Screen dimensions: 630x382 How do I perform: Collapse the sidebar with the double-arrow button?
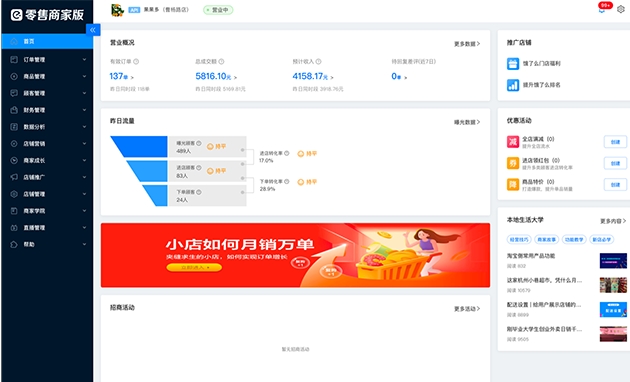pyautogui.click(x=93, y=30)
